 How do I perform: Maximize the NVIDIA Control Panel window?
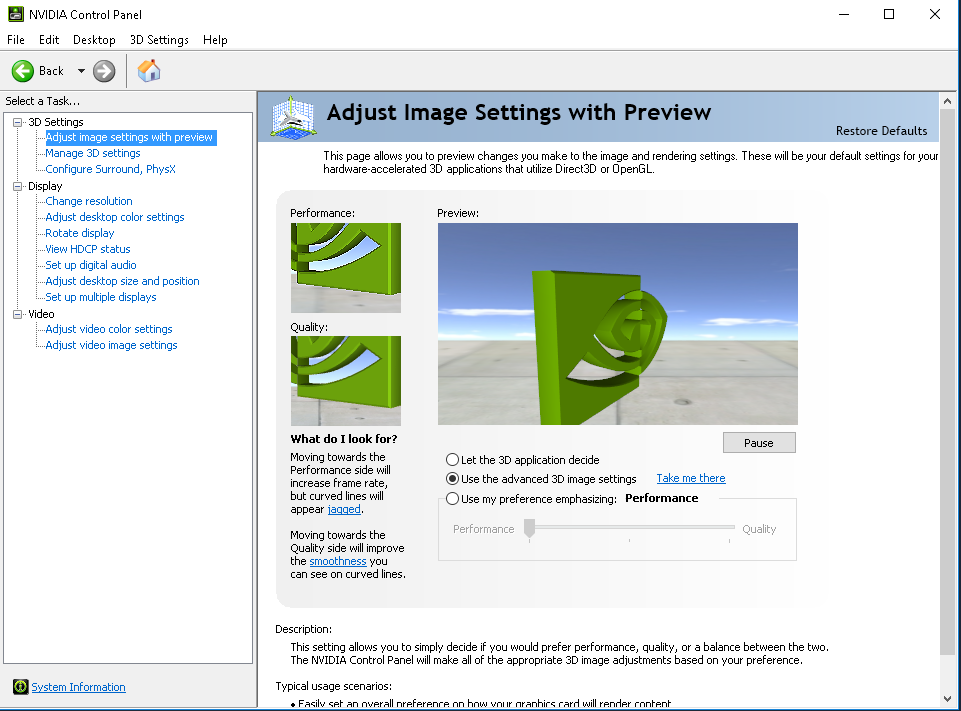[889, 14]
